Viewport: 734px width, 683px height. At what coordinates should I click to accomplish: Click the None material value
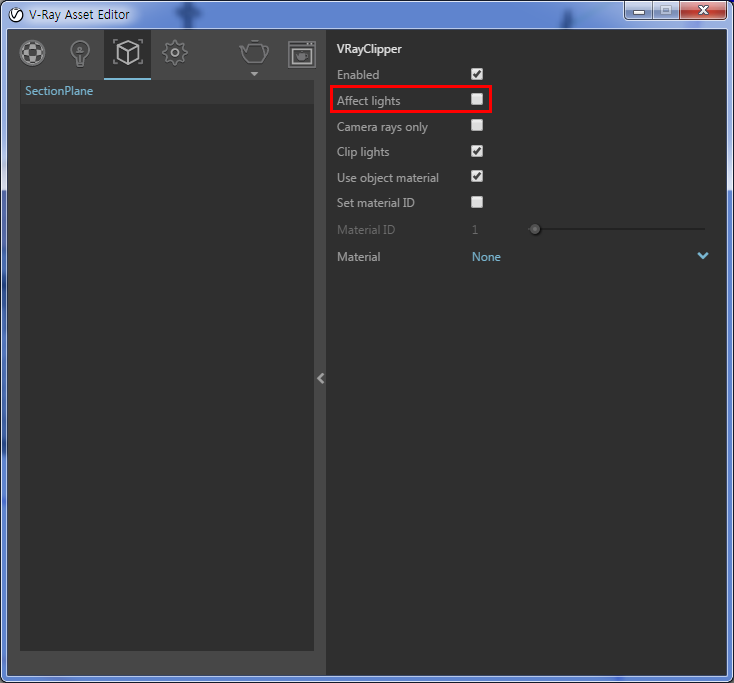[486, 257]
